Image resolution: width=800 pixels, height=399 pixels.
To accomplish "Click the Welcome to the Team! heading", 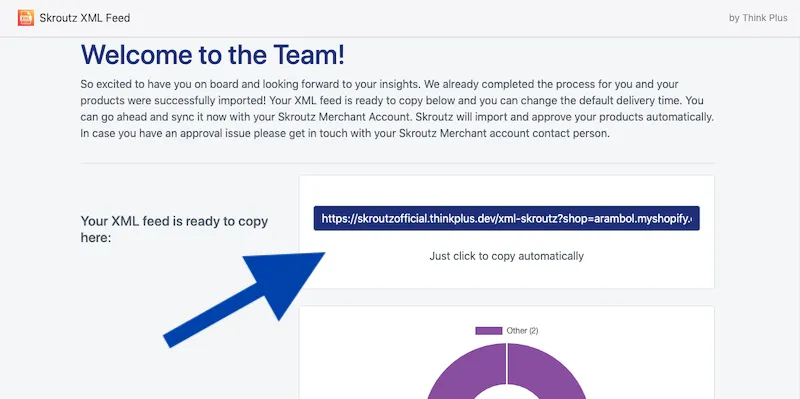I will (213, 55).
